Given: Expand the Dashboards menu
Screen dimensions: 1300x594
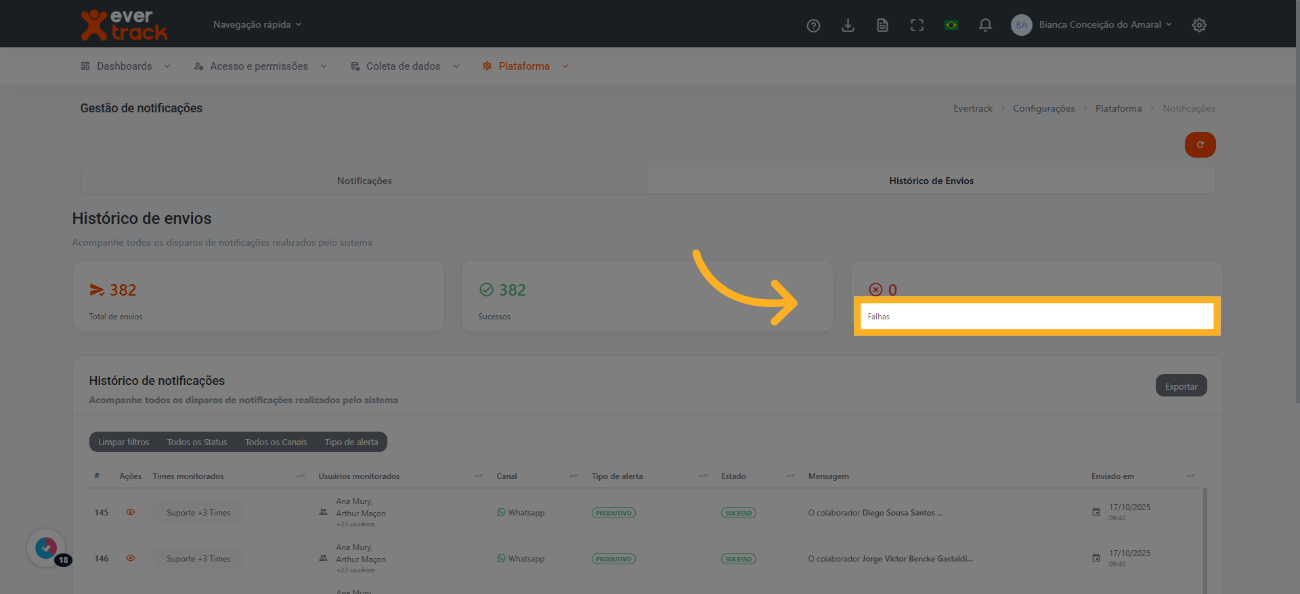Looking at the screenshot, I should click(125, 66).
